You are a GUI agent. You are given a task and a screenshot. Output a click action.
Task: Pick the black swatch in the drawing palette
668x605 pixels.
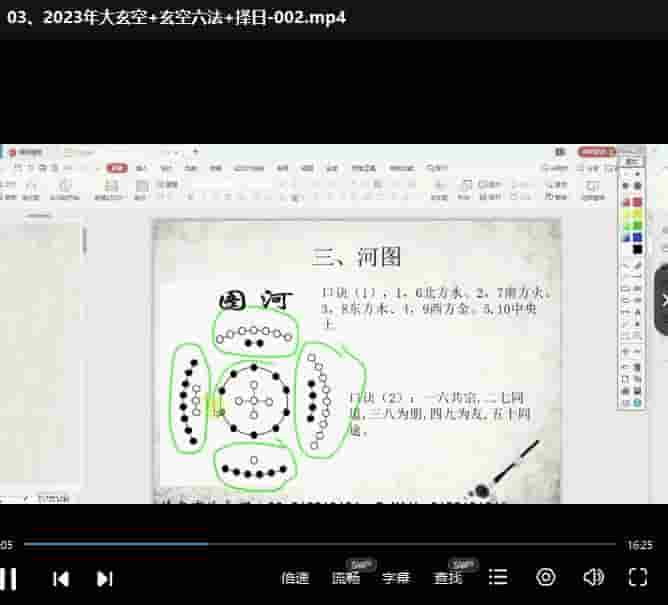(637, 249)
